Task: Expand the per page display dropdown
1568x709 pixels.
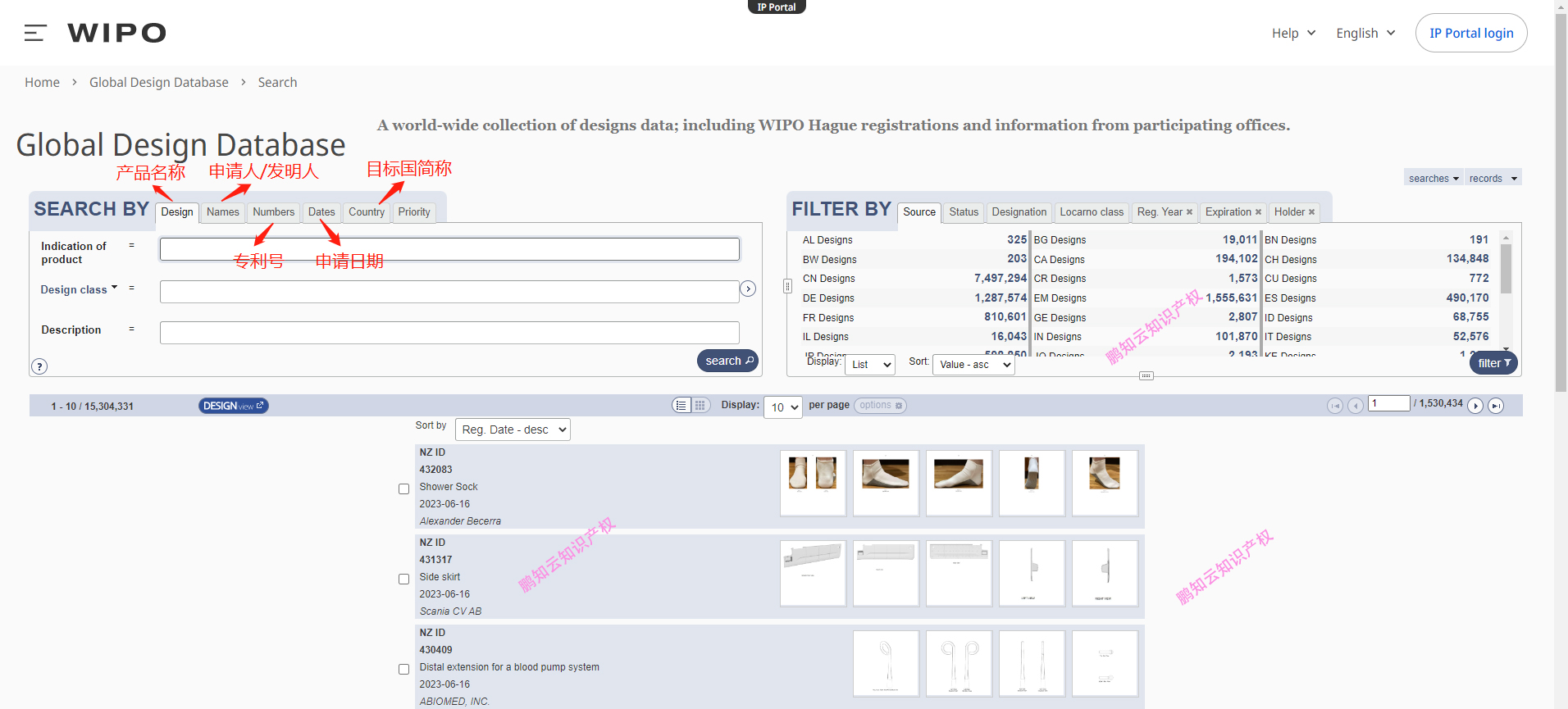Action: (x=783, y=407)
